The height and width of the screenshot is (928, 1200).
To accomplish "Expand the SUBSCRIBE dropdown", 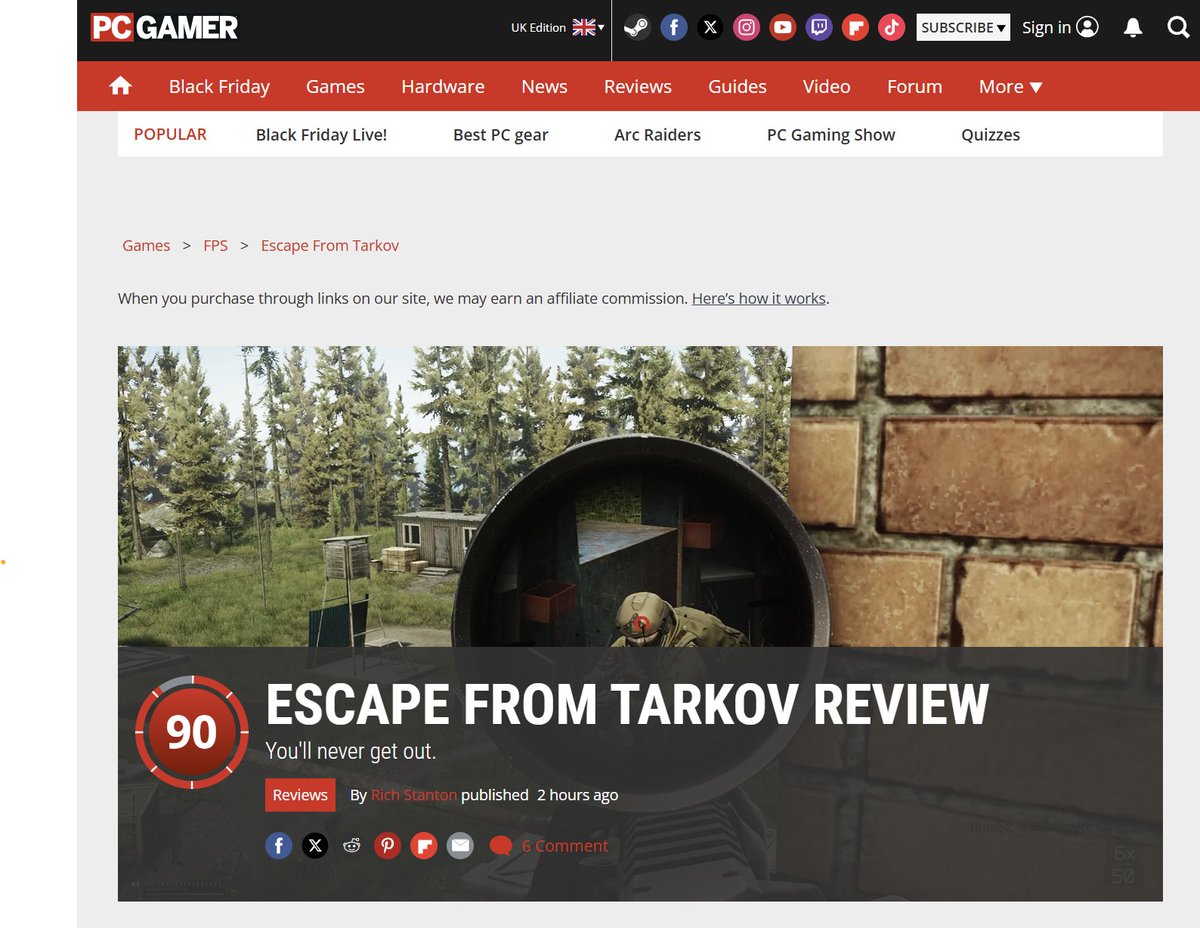I will [963, 28].
